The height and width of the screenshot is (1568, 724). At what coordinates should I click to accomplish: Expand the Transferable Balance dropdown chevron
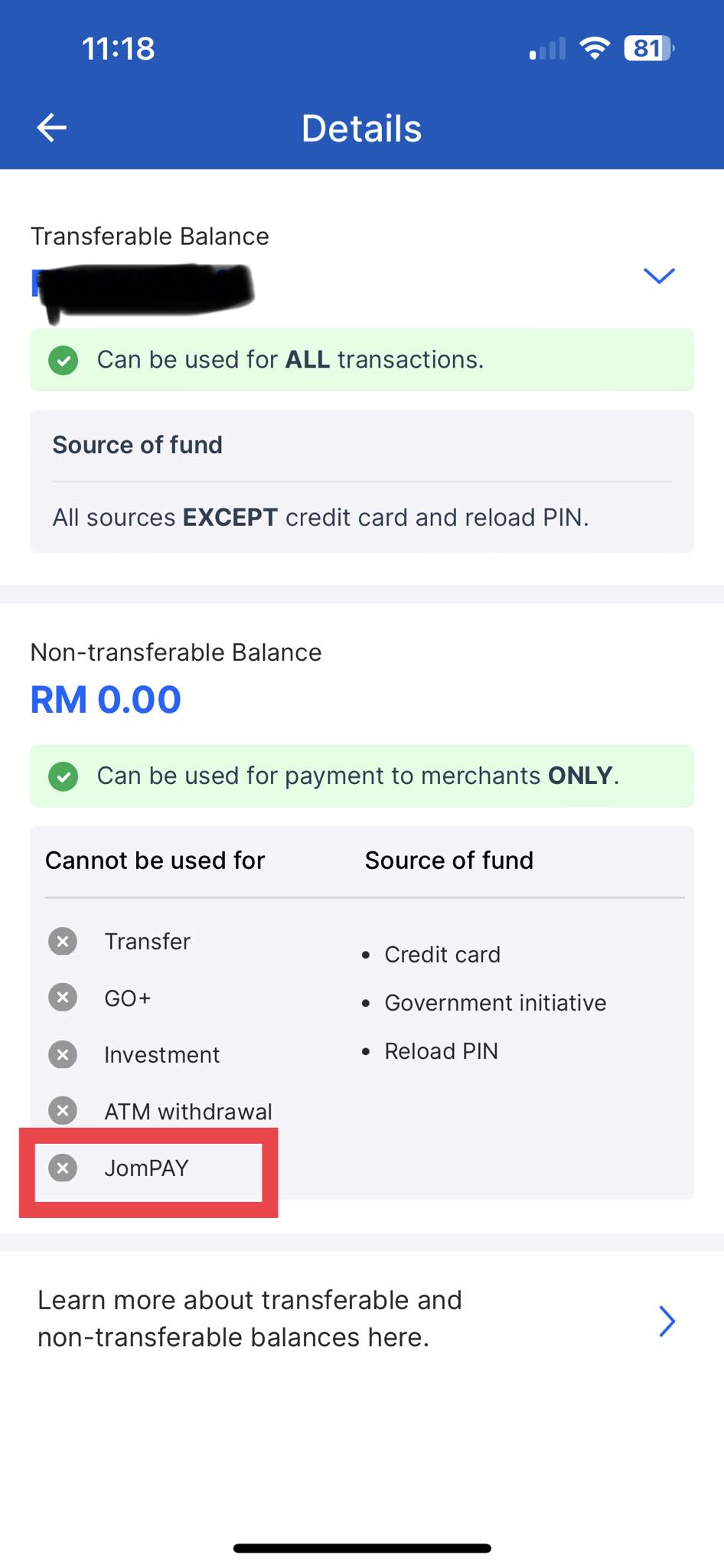660,276
